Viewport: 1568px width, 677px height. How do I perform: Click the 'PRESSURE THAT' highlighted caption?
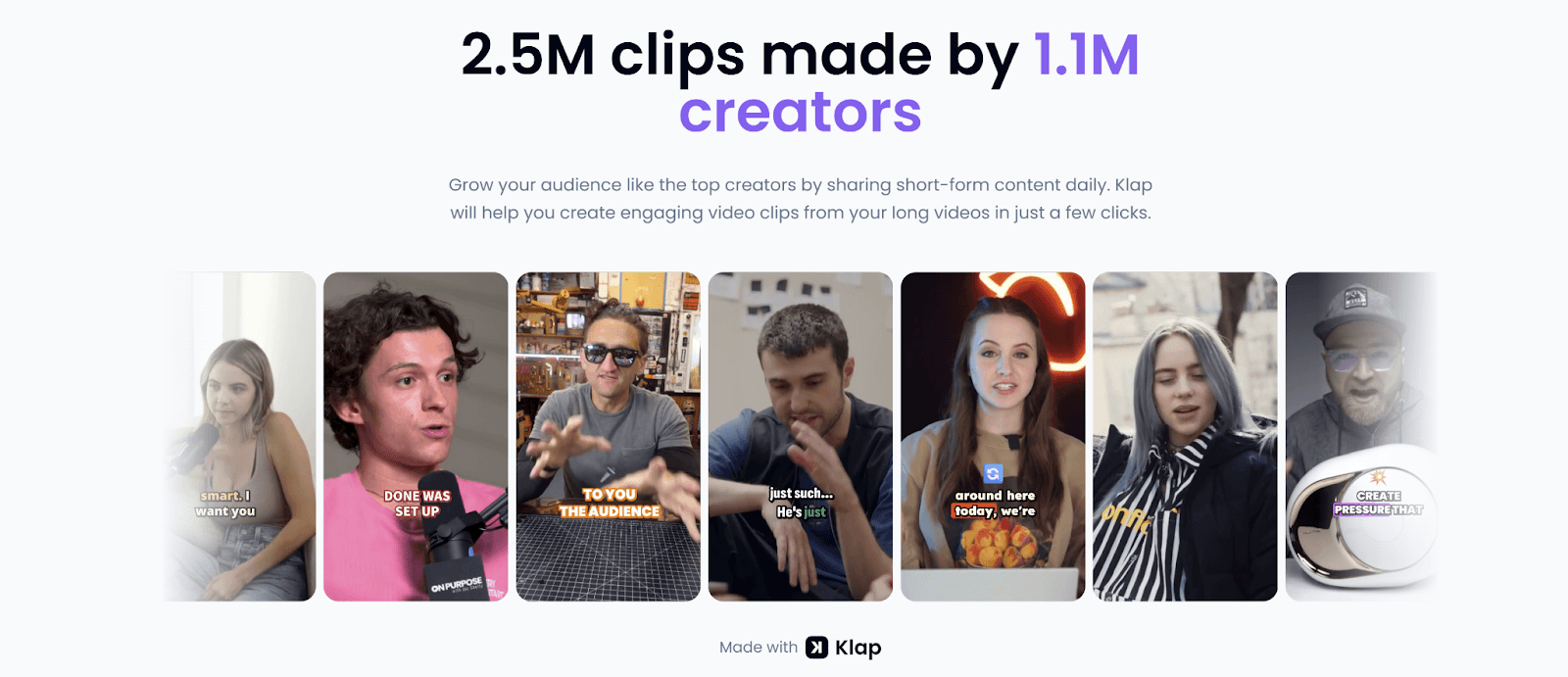click(x=1378, y=509)
